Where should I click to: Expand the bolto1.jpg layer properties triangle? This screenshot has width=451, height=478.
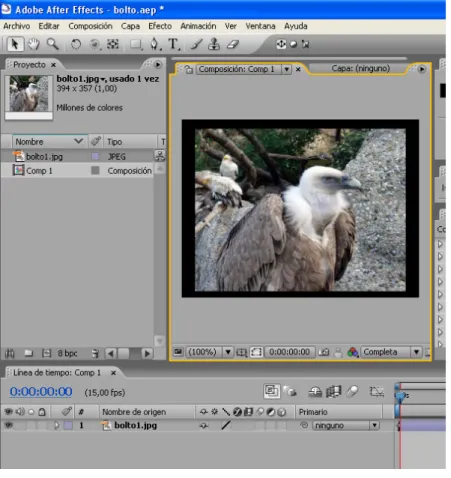pyautogui.click(x=56, y=425)
